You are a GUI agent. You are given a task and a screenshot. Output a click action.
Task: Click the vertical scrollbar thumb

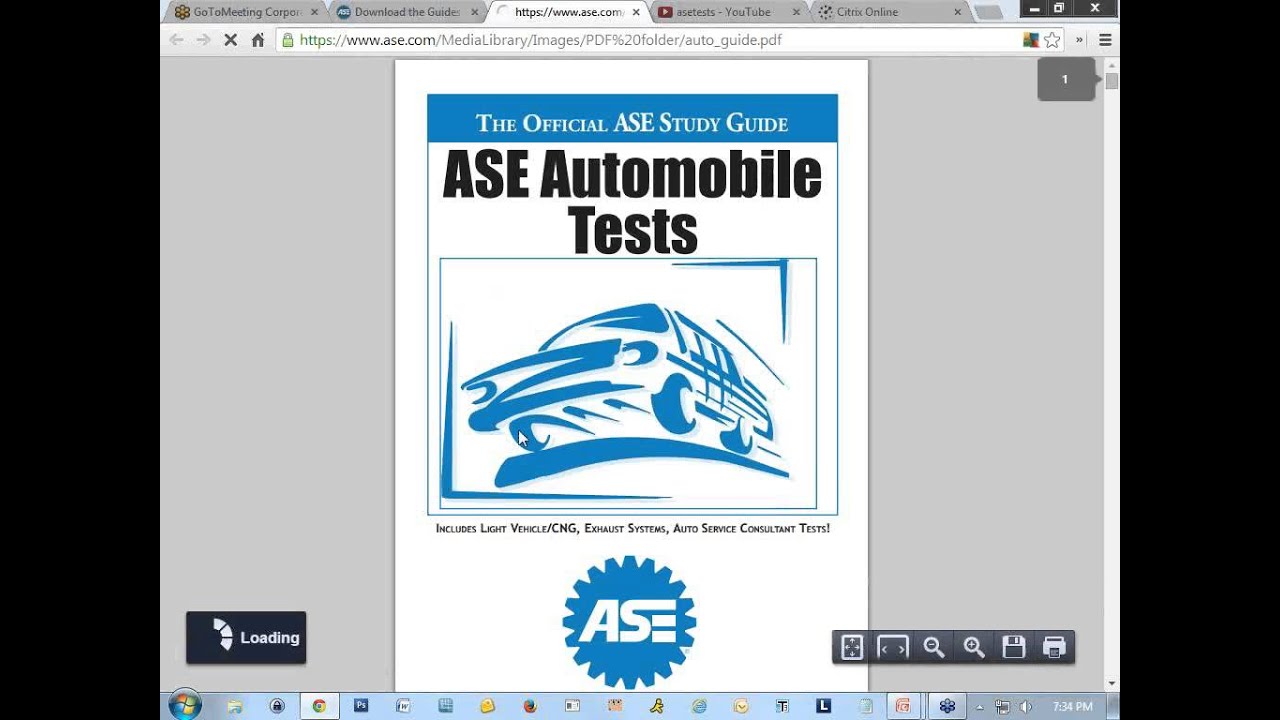pyautogui.click(x=1111, y=81)
